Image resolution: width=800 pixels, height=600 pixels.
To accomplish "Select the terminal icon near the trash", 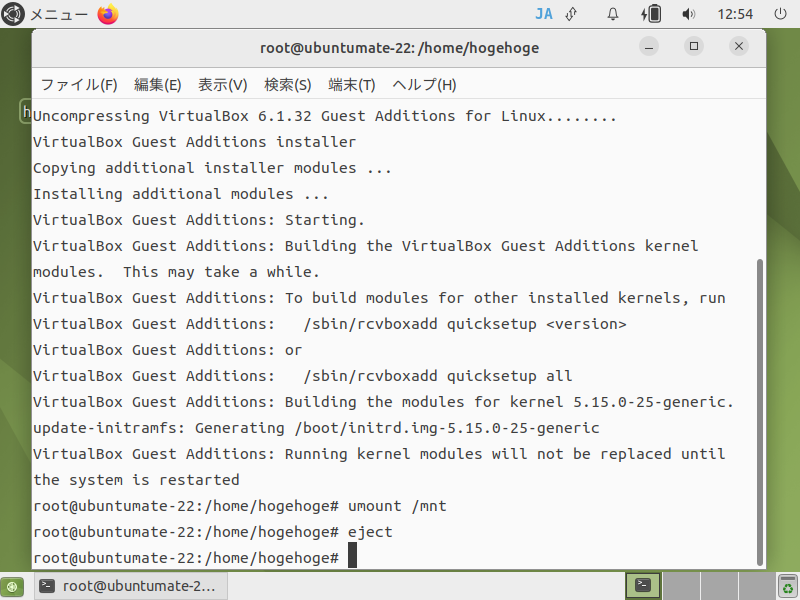I will click(x=643, y=586).
